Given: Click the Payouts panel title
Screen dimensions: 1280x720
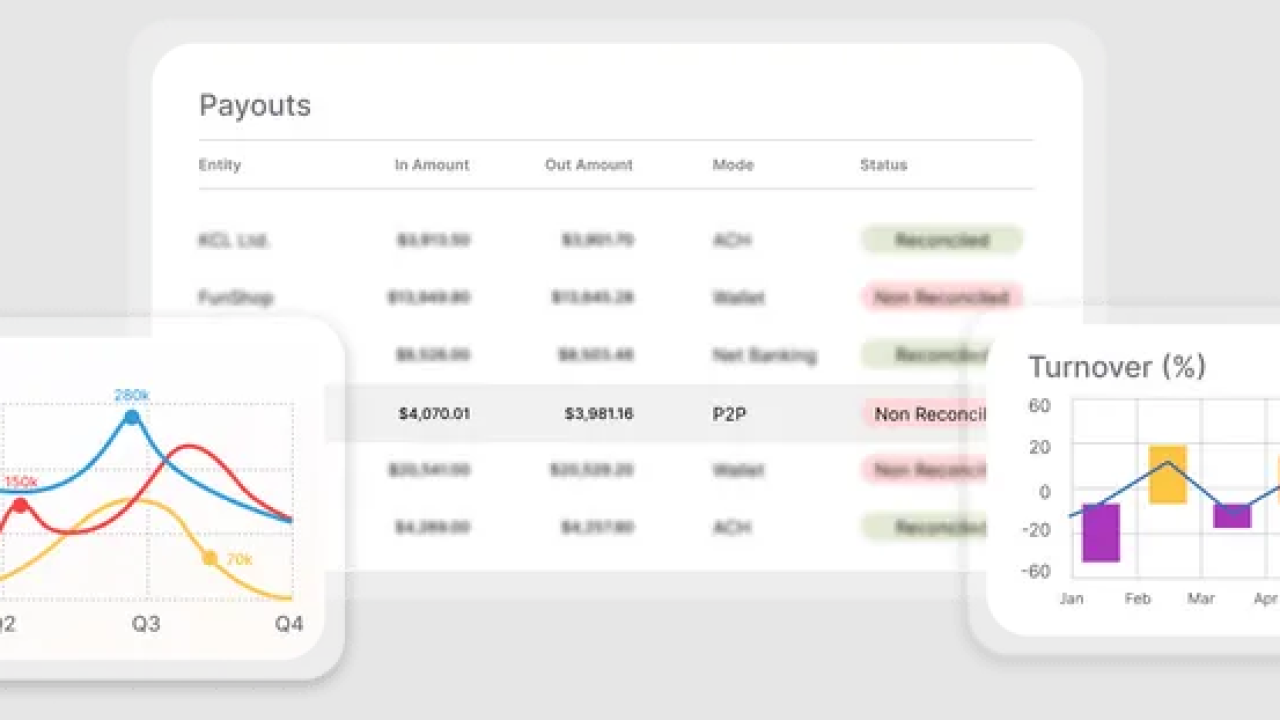Looking at the screenshot, I should (x=255, y=106).
